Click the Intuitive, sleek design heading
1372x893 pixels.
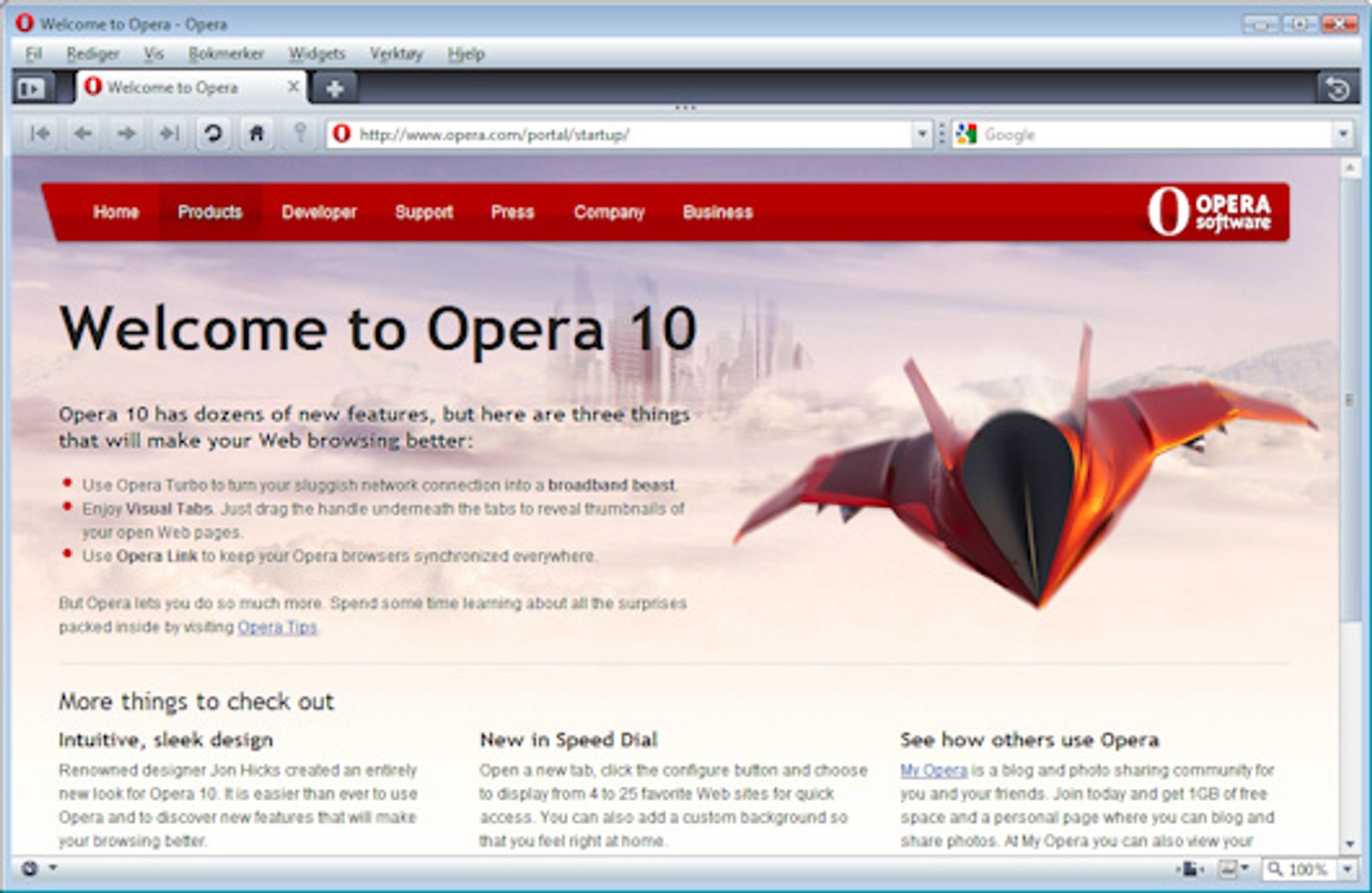pos(166,740)
